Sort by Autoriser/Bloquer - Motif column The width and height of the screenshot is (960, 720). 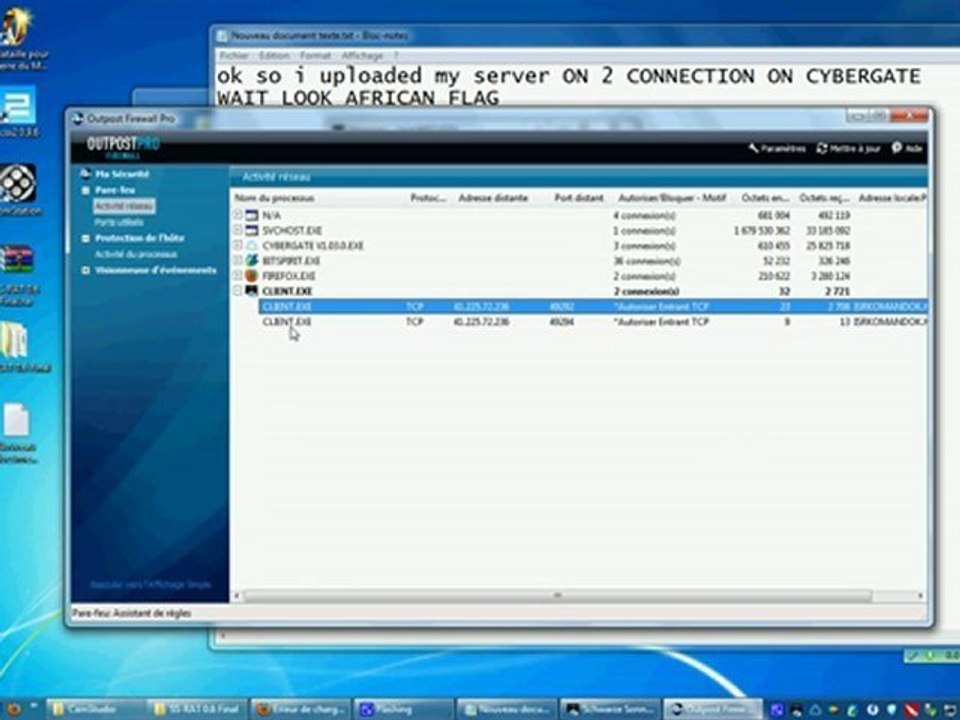point(672,198)
